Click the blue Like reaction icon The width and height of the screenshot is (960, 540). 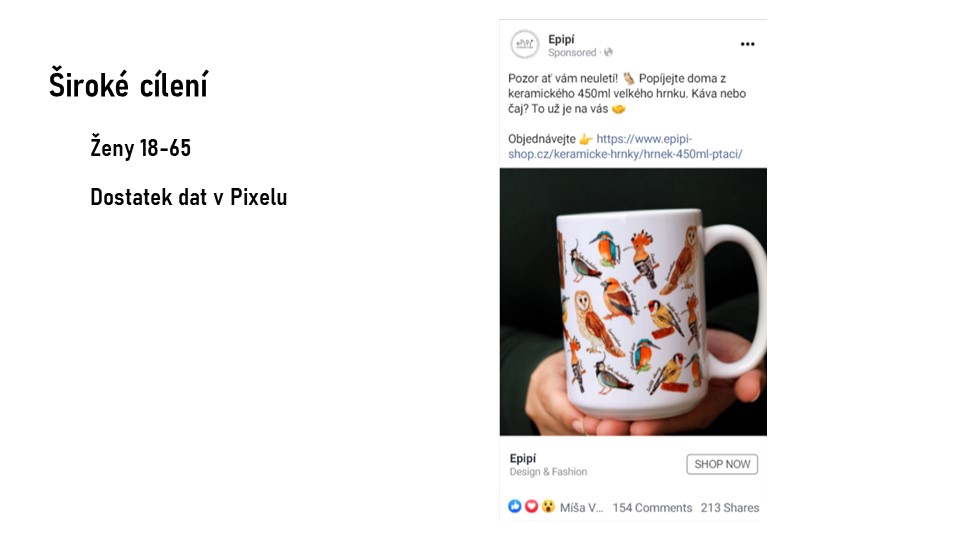pyautogui.click(x=515, y=506)
